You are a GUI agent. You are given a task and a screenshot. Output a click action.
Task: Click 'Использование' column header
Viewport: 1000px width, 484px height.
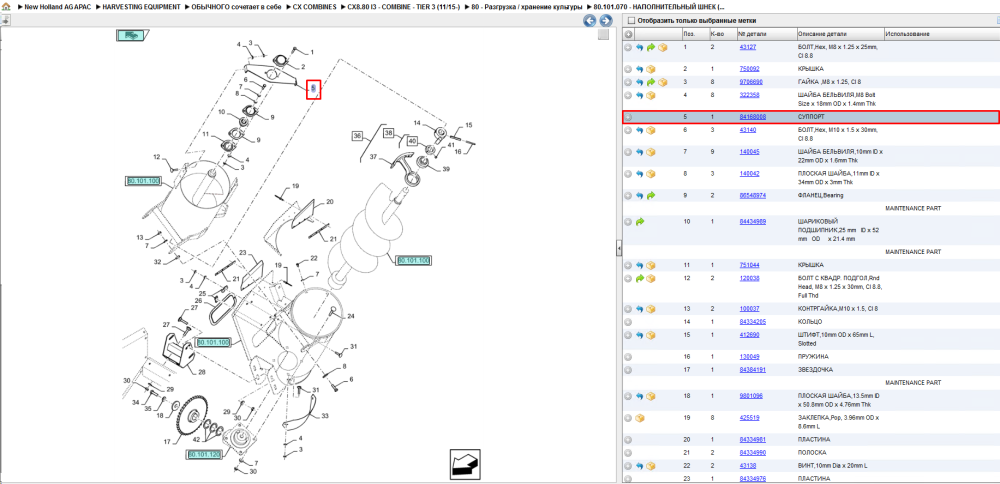point(941,34)
